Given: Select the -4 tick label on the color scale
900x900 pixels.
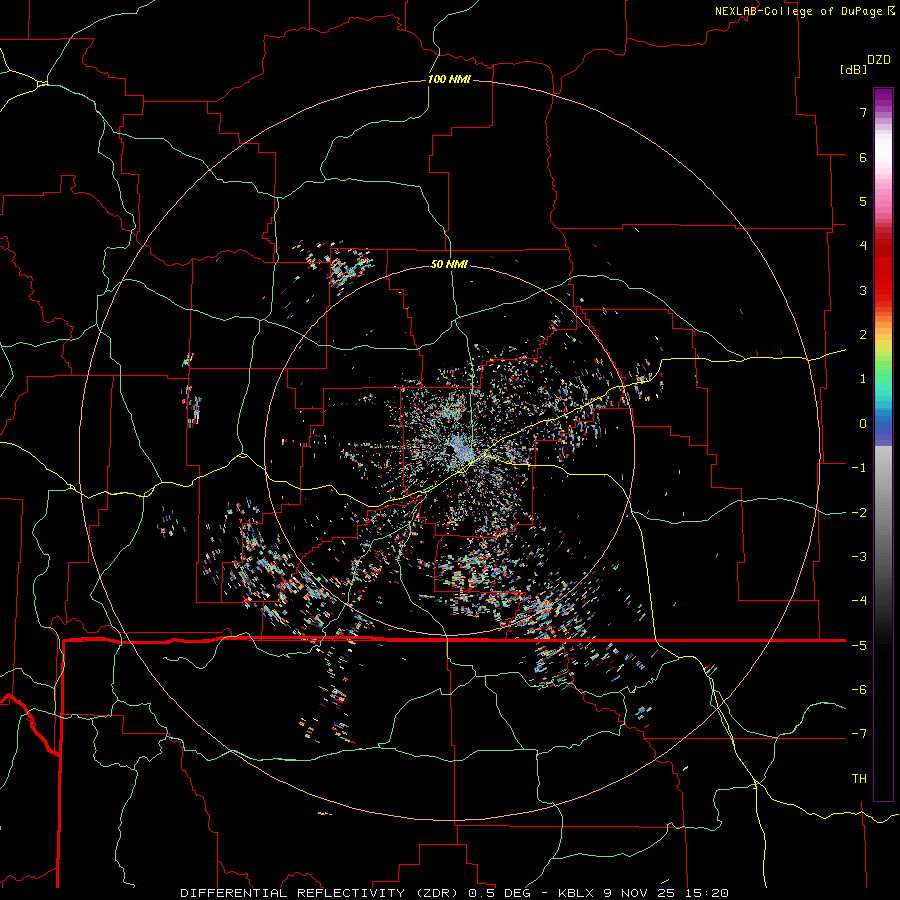Looking at the screenshot, I should (859, 601).
